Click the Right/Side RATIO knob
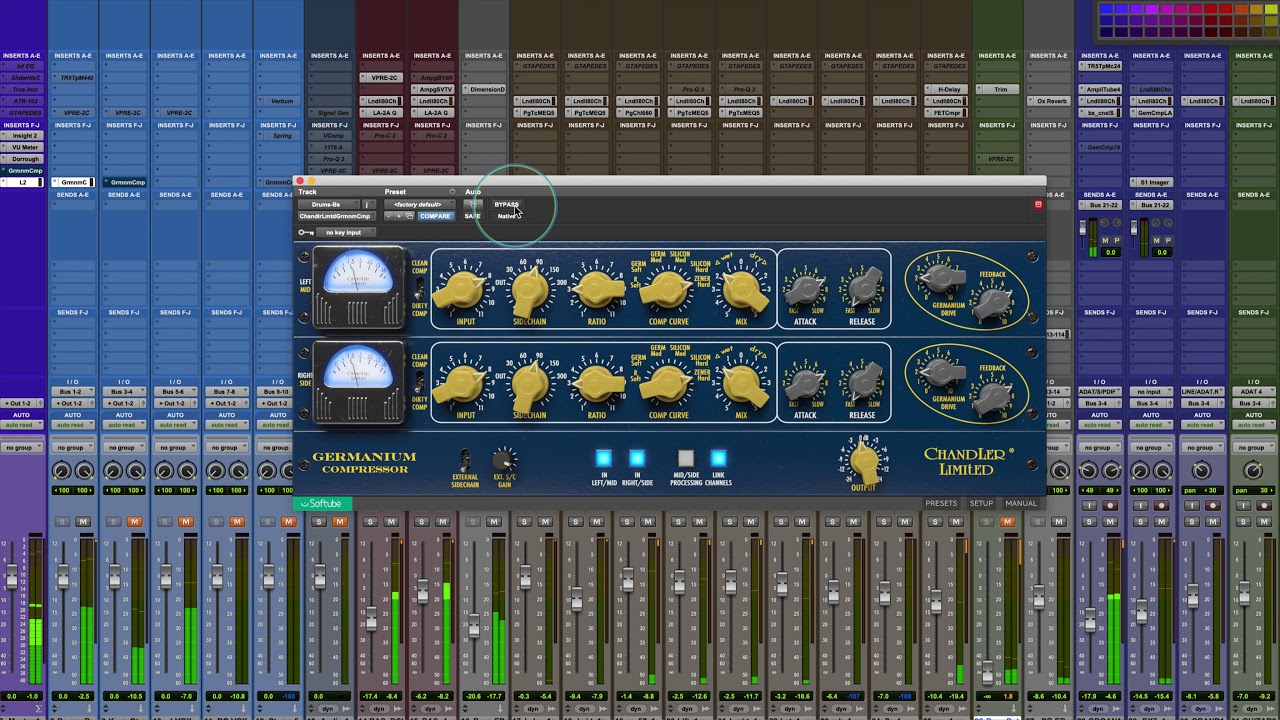This screenshot has width=1280, height=720. 597,384
